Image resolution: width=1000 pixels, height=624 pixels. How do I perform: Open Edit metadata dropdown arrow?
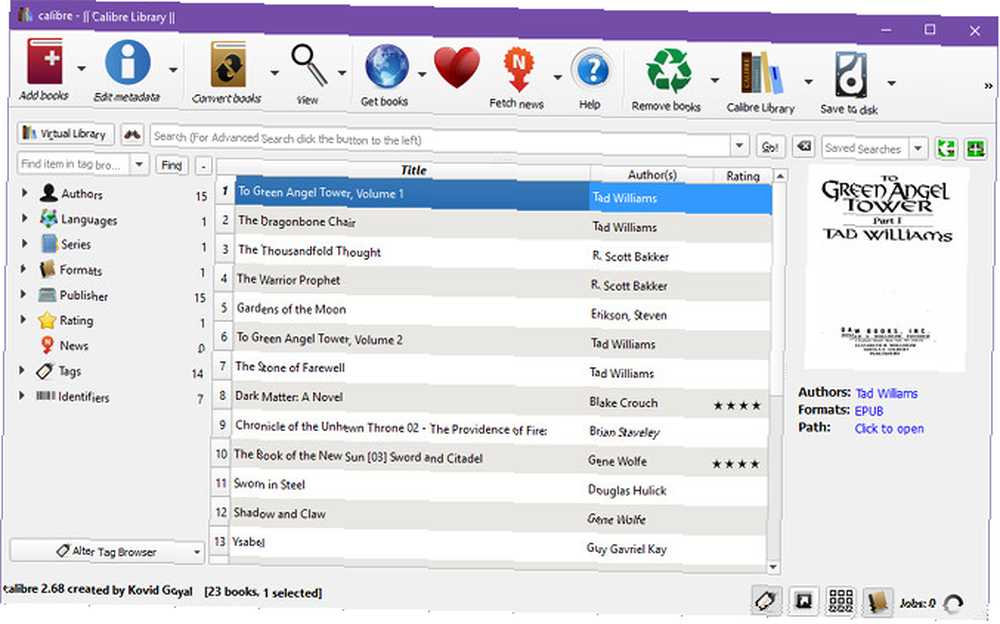click(173, 69)
